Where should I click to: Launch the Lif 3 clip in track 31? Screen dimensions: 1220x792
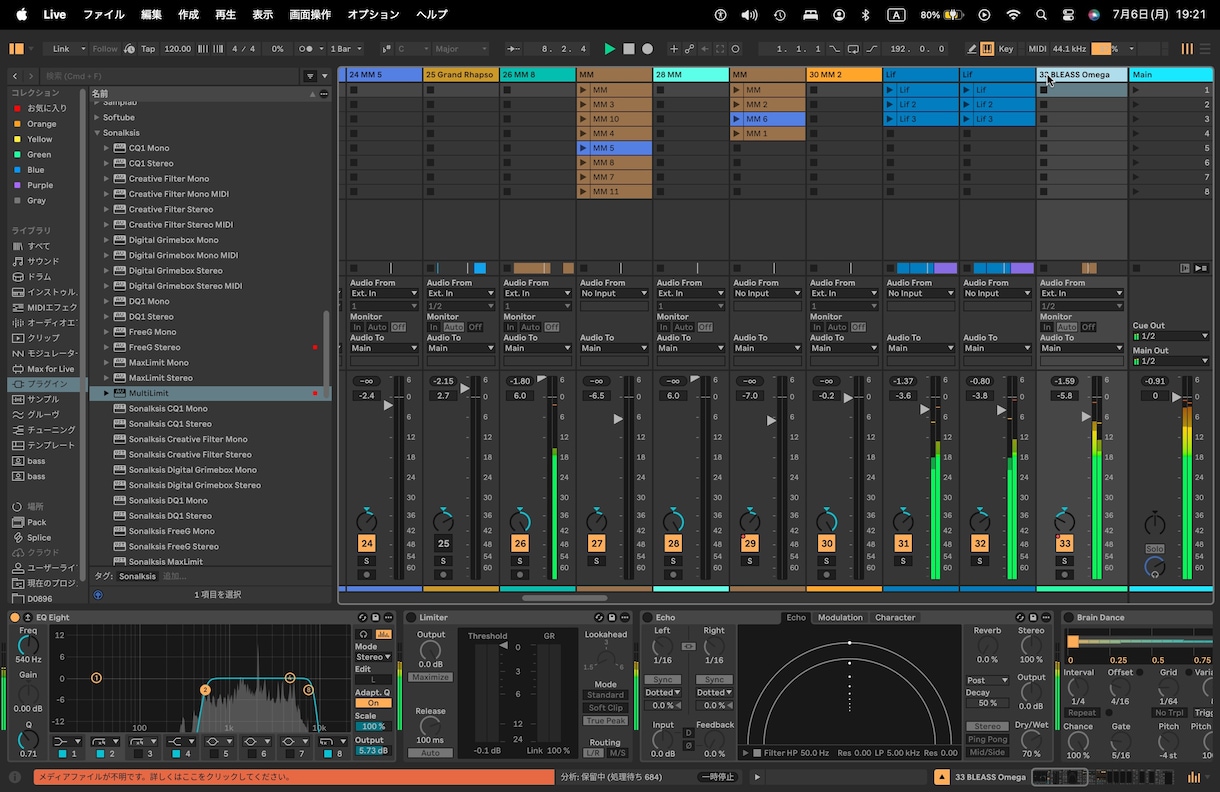(890, 119)
